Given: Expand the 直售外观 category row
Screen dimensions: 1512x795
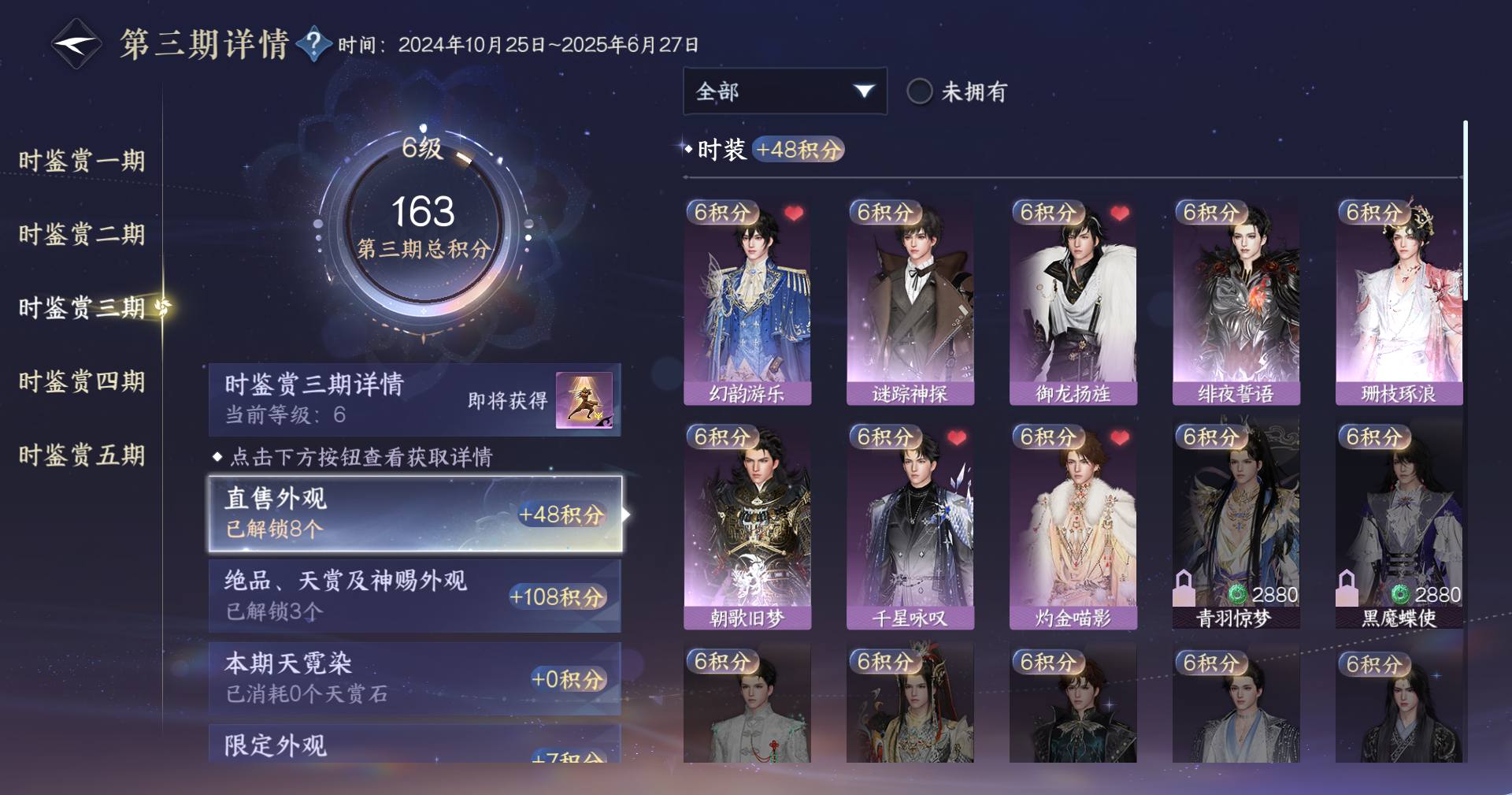Looking at the screenshot, I should [x=416, y=514].
